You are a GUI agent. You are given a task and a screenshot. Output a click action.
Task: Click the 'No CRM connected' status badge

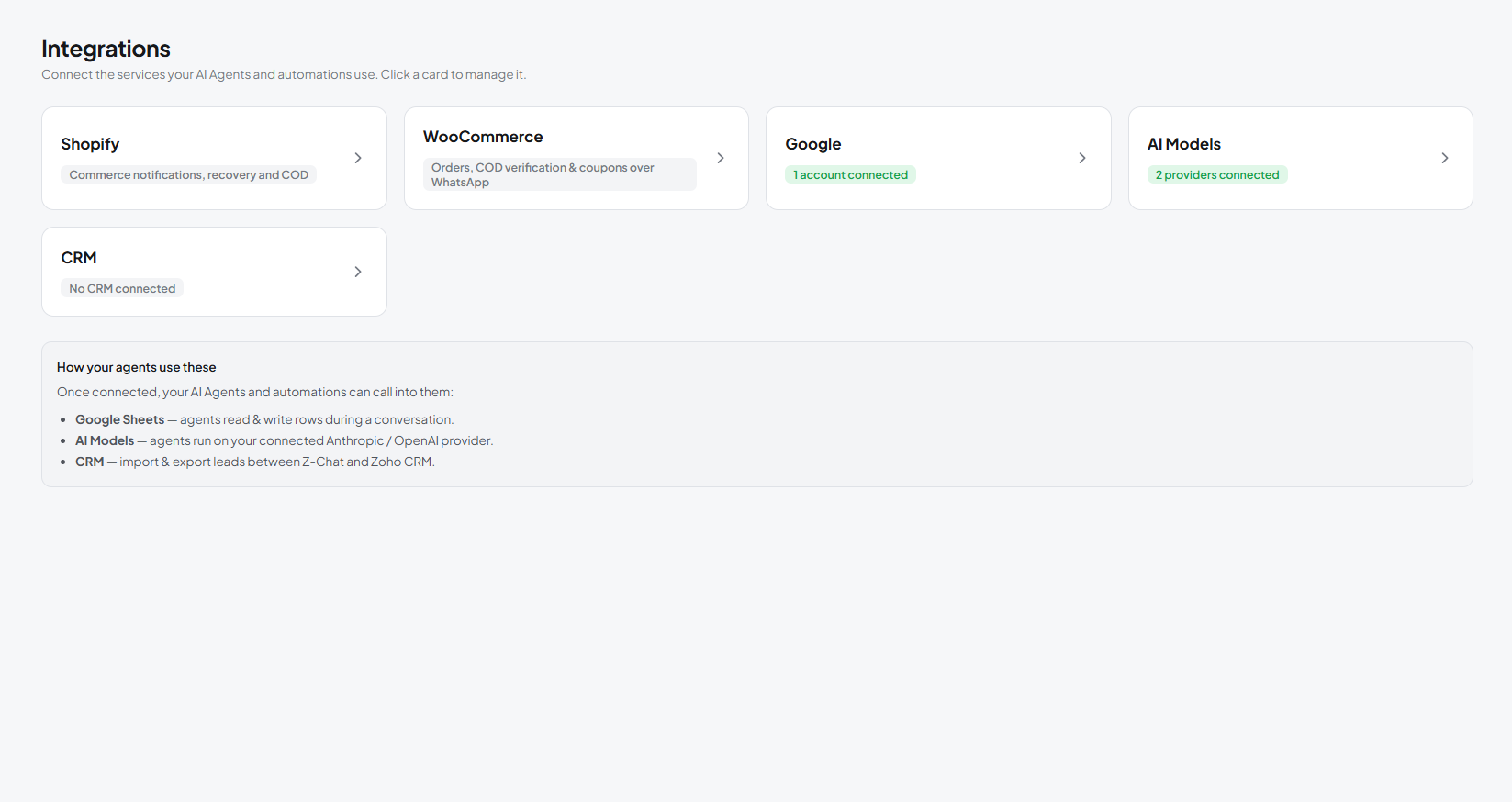pyautogui.click(x=122, y=288)
